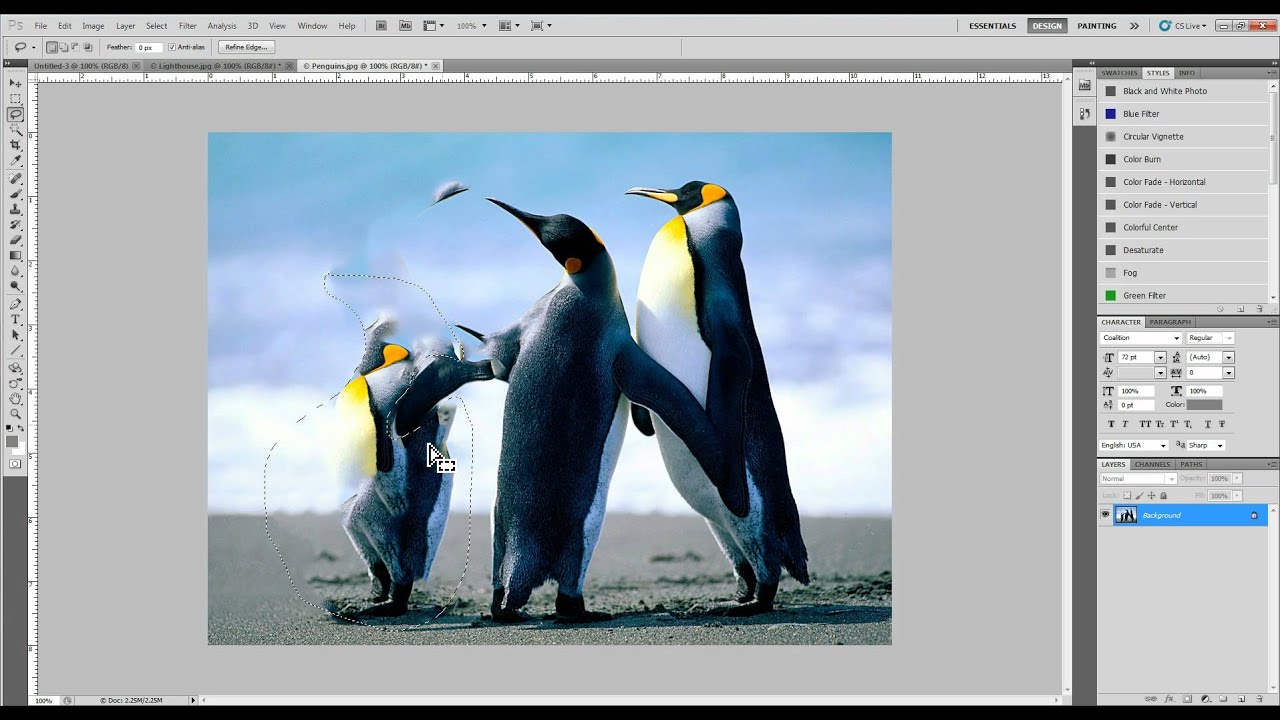Hide the Background layer eye icon
Image resolution: width=1280 pixels, height=720 pixels.
click(1105, 515)
